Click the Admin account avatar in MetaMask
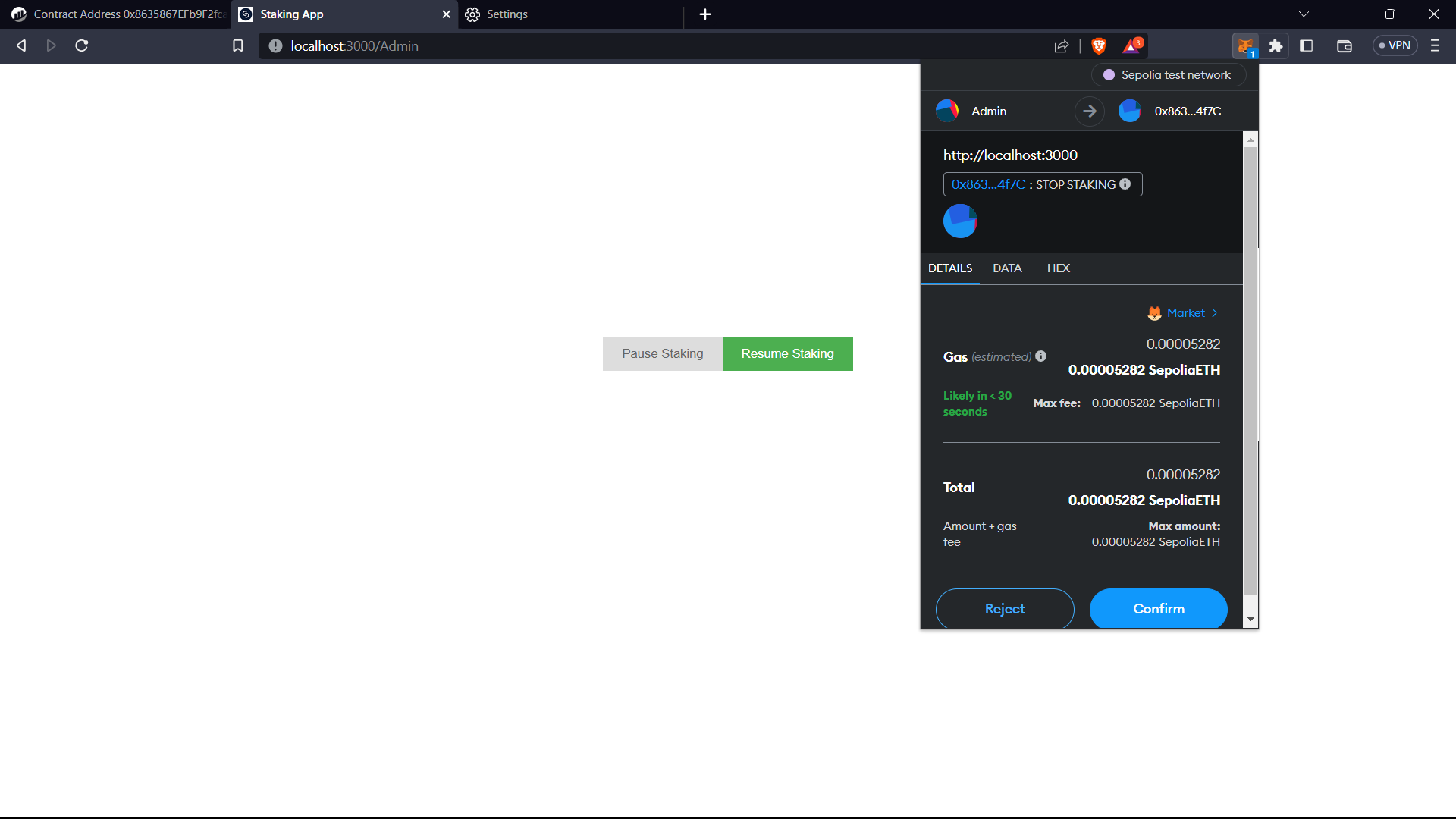The image size is (1456, 819). pos(946,111)
